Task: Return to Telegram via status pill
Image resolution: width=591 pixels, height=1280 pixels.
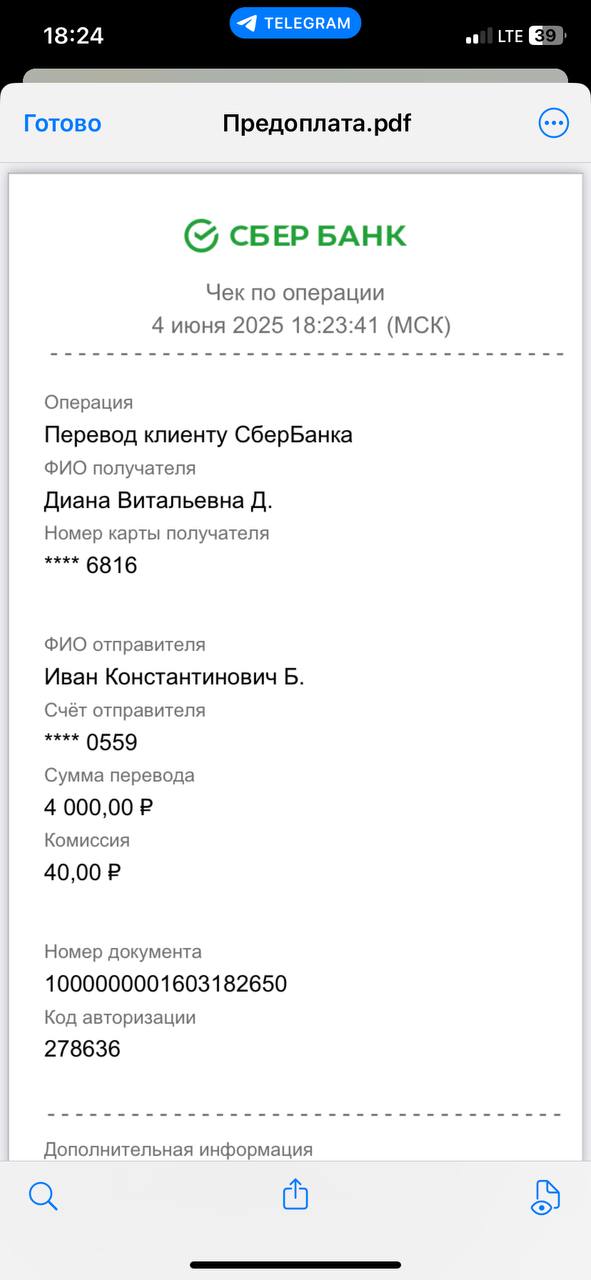Action: point(295,23)
